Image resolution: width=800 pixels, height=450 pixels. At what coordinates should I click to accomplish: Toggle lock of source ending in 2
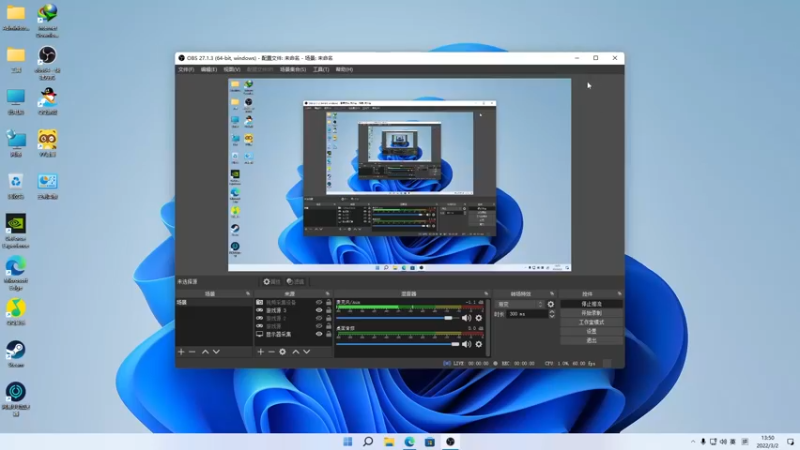click(329, 318)
